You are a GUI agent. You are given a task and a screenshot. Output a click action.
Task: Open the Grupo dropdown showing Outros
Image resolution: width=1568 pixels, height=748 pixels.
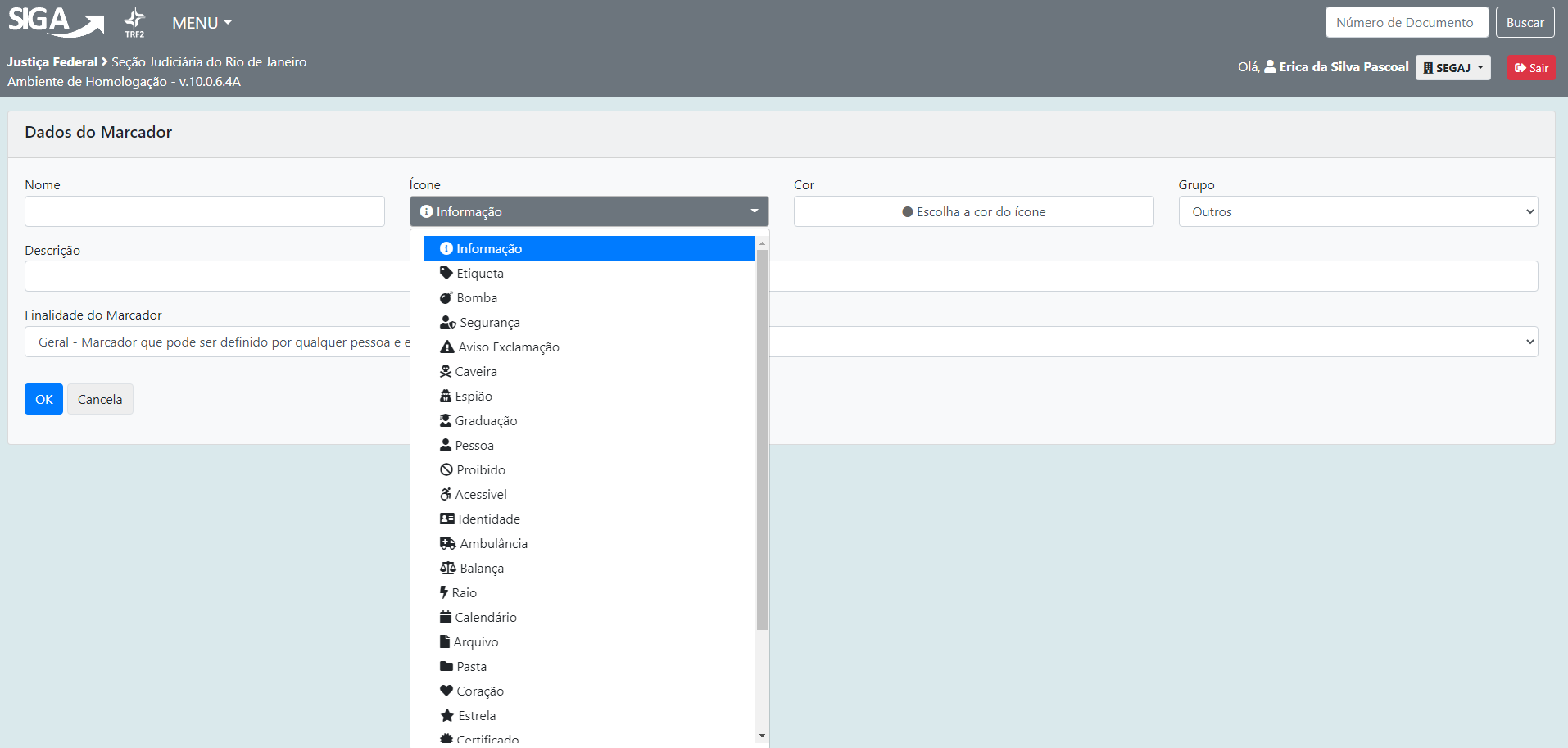pyautogui.click(x=1357, y=212)
